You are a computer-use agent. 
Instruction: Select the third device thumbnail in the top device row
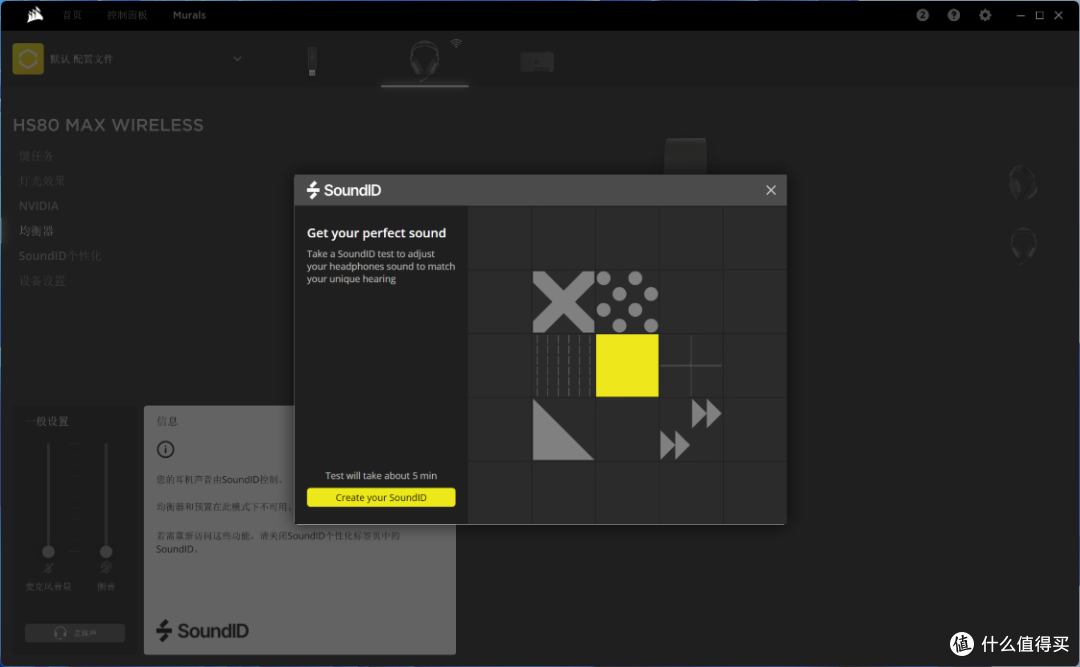click(x=537, y=62)
